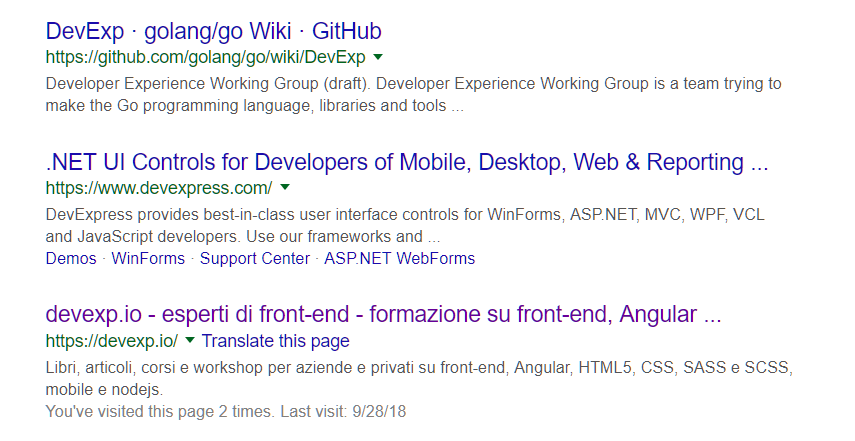The width and height of the screenshot is (855, 441).
Task: Click the DevExpress best-in-class controls description
Action: tap(406, 214)
